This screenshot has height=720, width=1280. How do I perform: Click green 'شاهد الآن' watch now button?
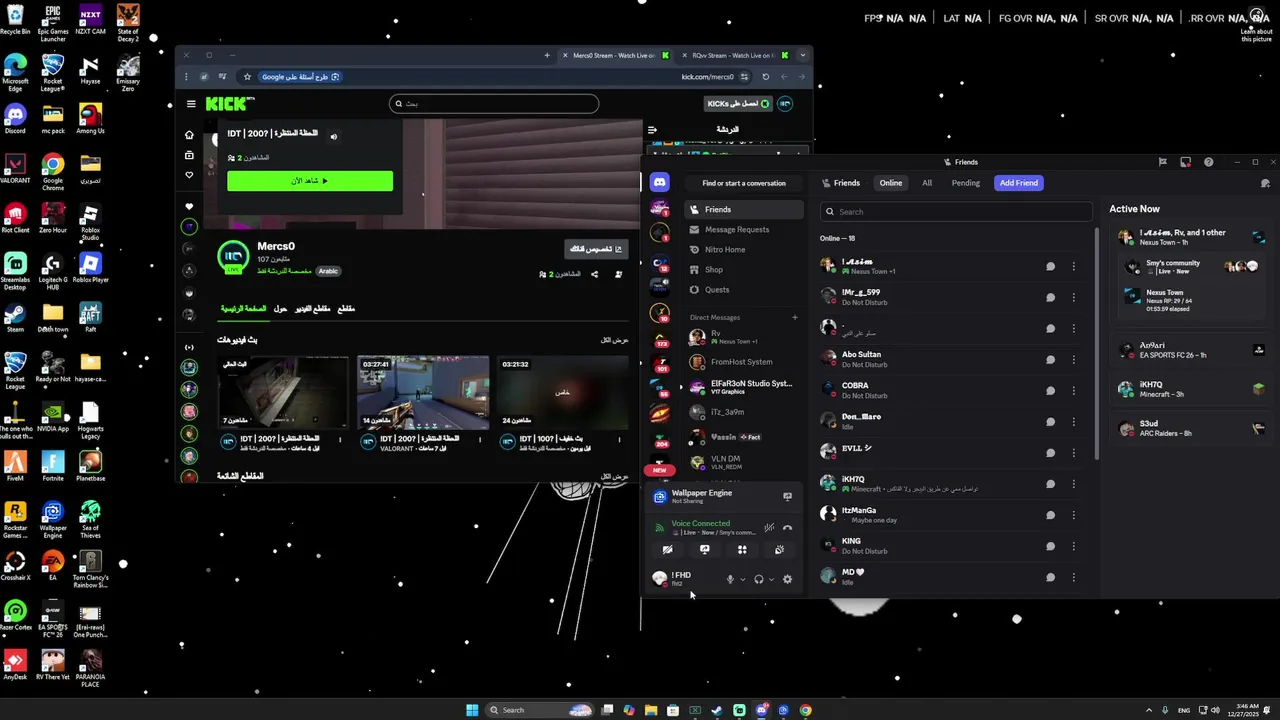coord(310,181)
